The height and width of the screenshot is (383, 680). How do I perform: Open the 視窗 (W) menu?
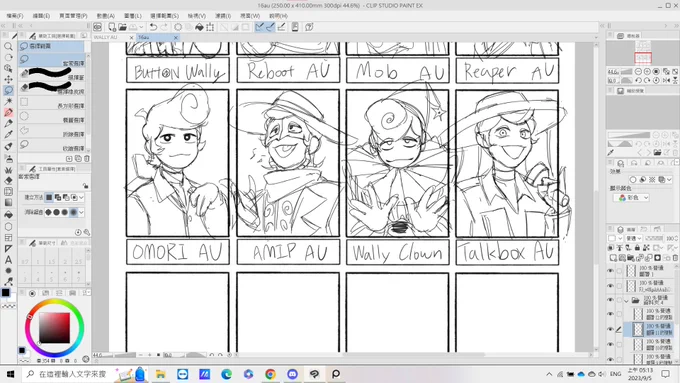pyautogui.click(x=250, y=16)
